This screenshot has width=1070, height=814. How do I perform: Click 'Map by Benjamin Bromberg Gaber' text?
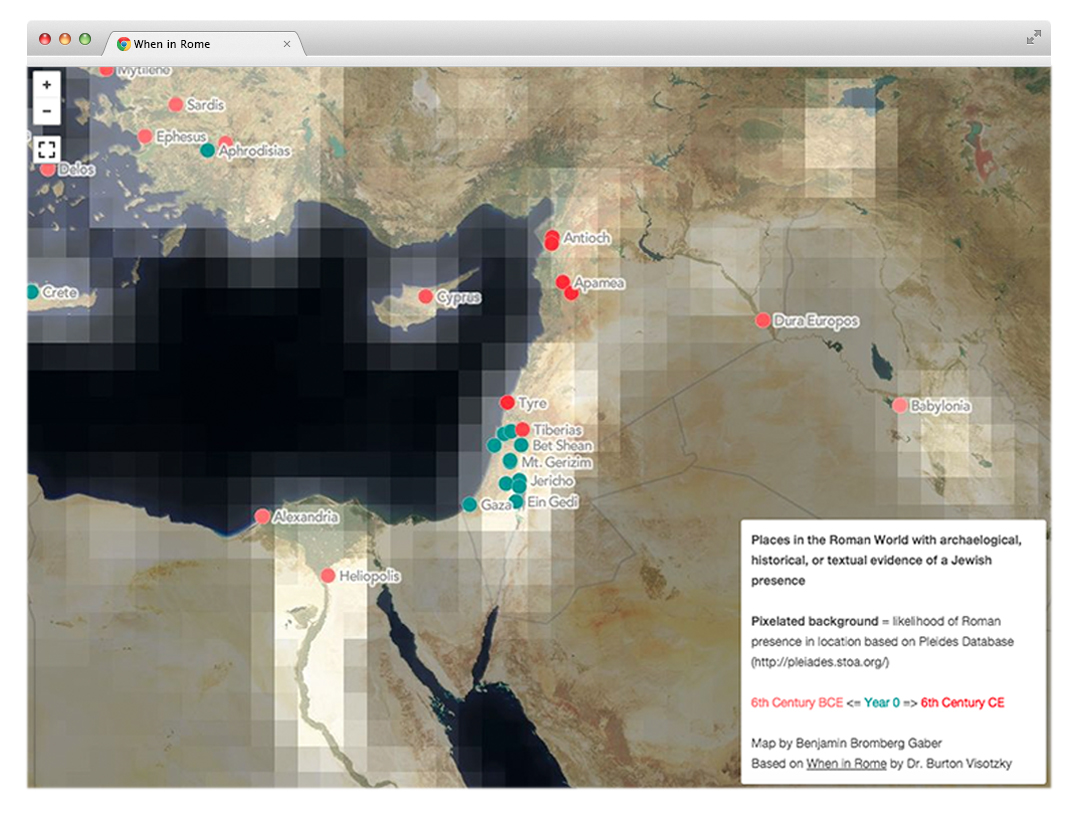(x=846, y=743)
